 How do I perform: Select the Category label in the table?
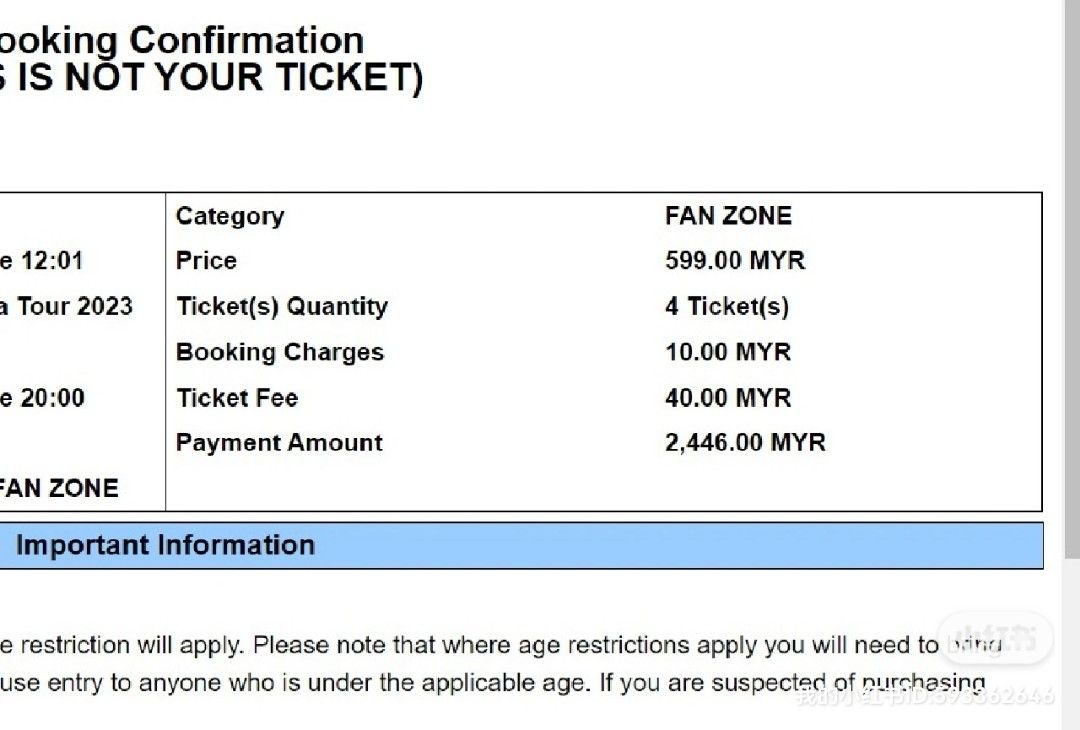pos(230,216)
